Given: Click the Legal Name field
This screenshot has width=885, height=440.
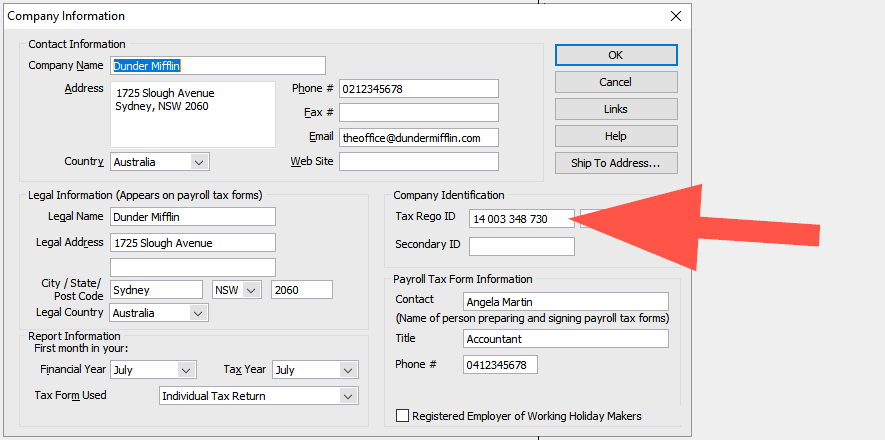Looking at the screenshot, I should [x=193, y=217].
